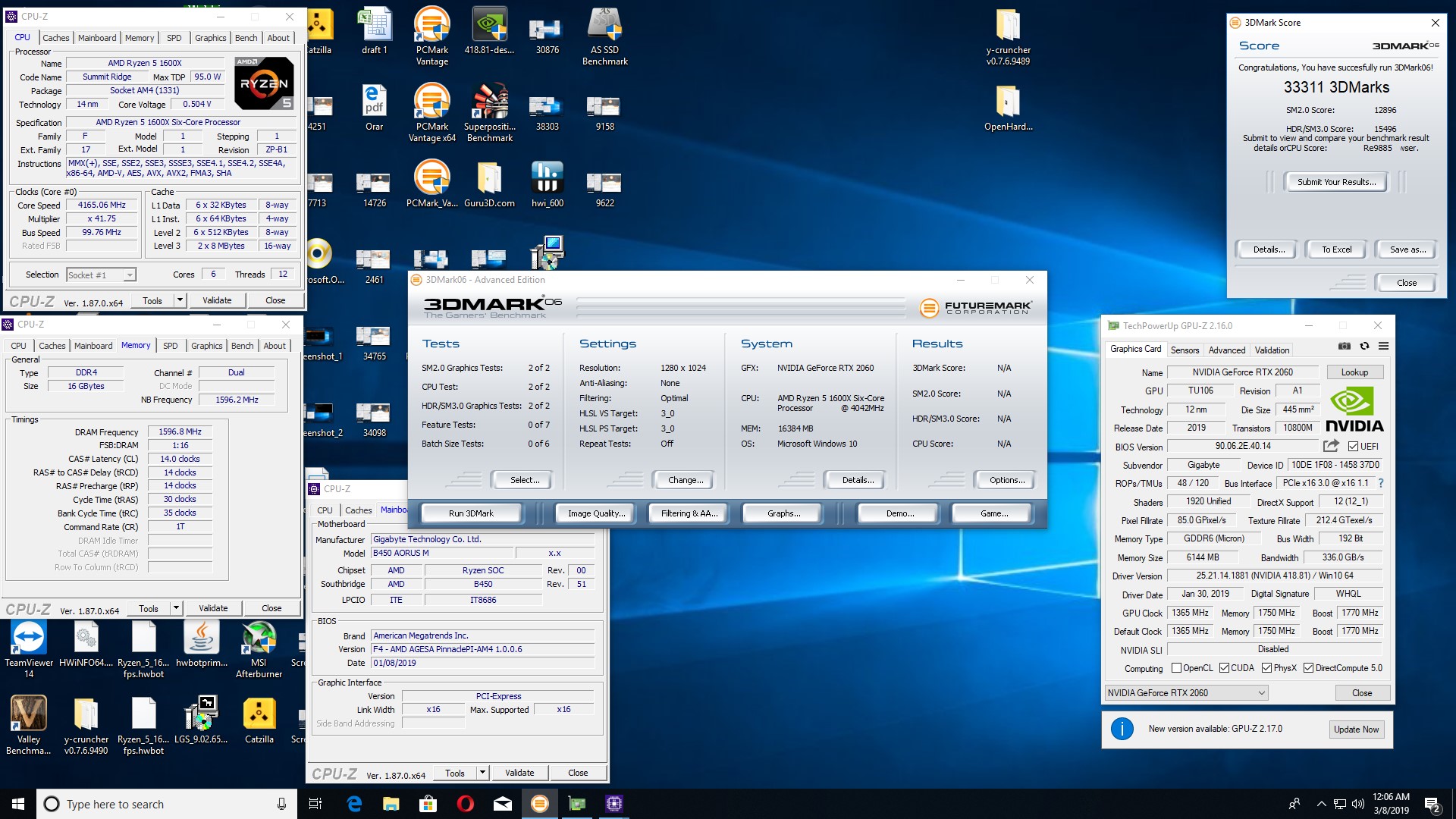Open the Catzilla desktop icon
1456x819 pixels.
(259, 720)
